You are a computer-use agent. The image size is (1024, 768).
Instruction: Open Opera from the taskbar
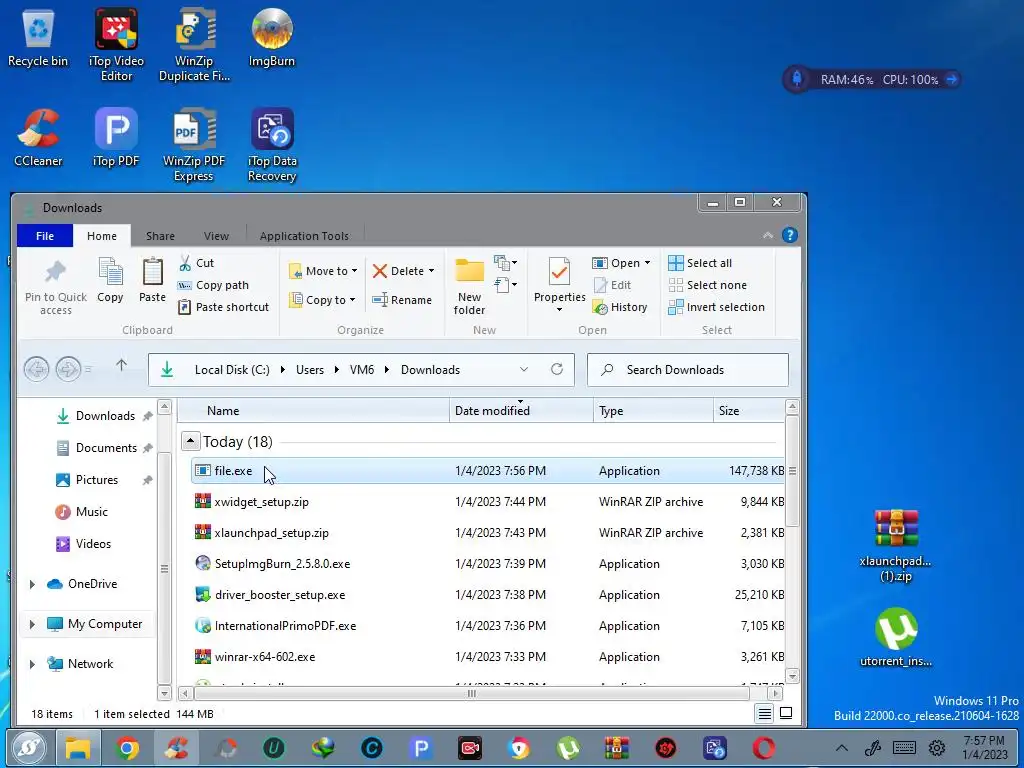pos(763,748)
